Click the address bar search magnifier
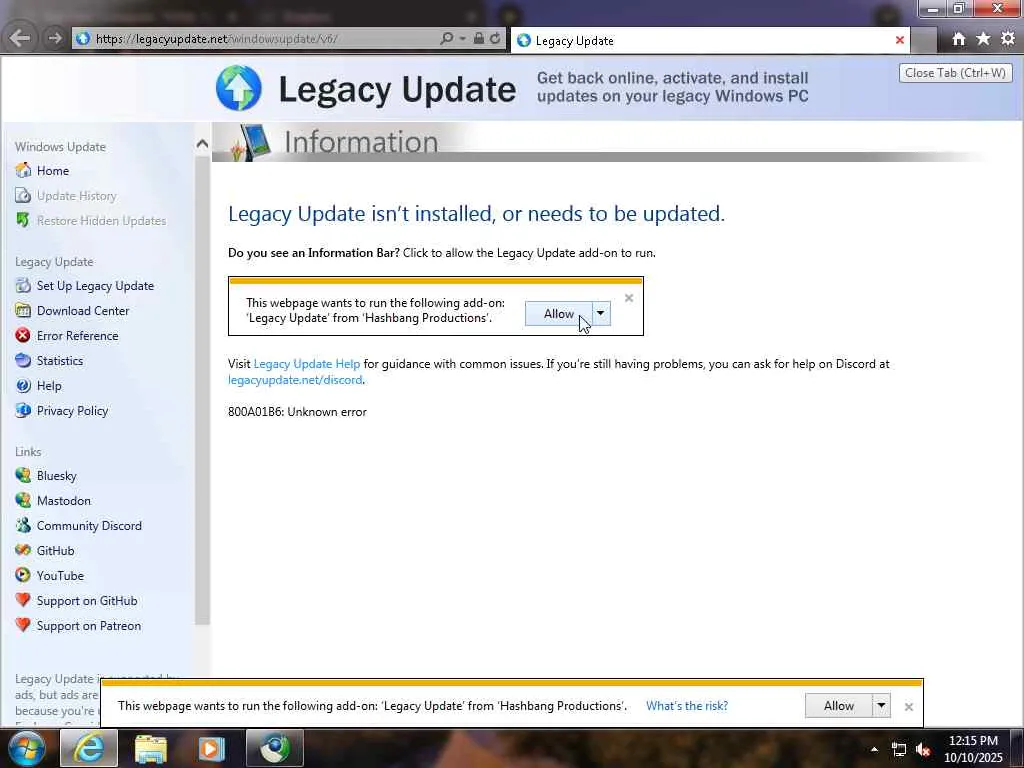 coord(447,39)
